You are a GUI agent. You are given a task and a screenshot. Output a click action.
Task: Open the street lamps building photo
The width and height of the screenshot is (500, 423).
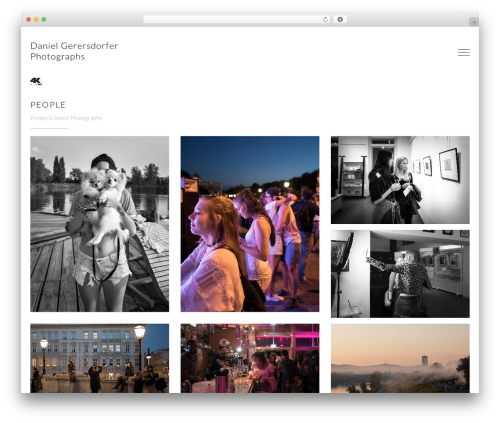[x=100, y=358]
